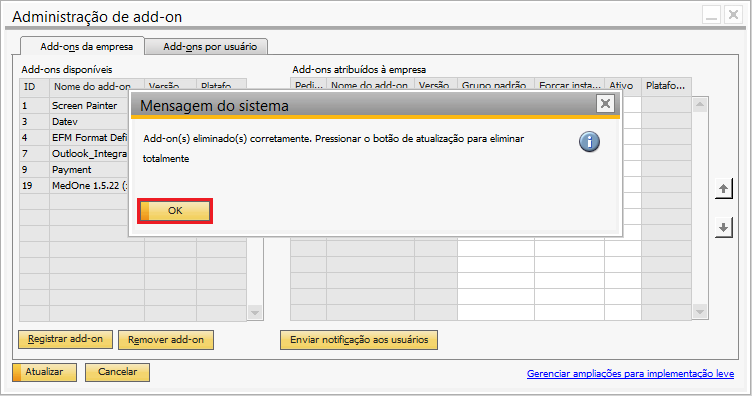752x396 pixels.
Task: Click scroll up arrow of assigned add-ons list
Action: [700, 105]
